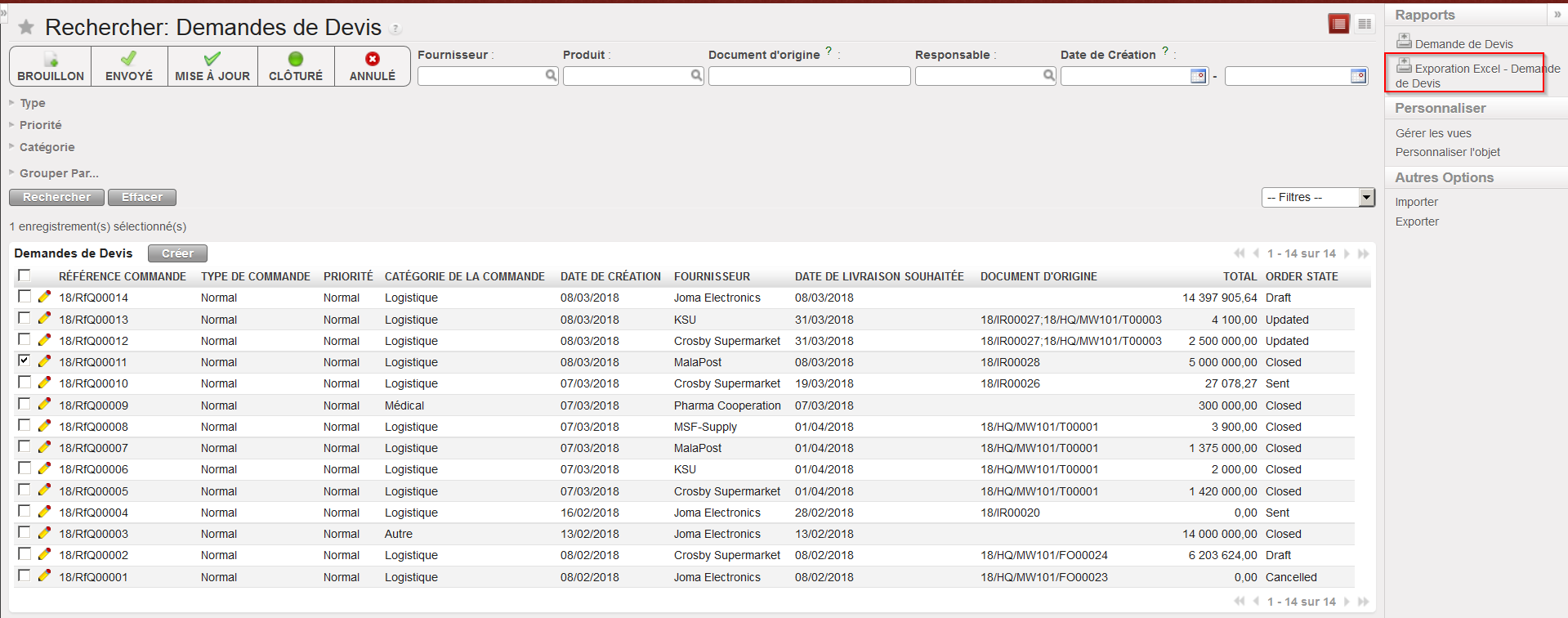Click the Document d'origine input field
The image size is (1568, 618).
[x=809, y=76]
